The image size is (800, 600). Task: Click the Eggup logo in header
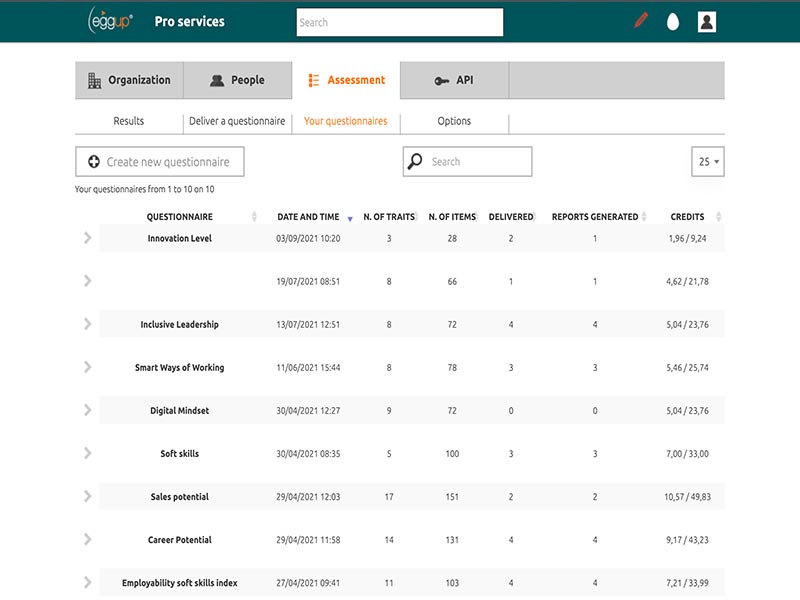(x=110, y=21)
